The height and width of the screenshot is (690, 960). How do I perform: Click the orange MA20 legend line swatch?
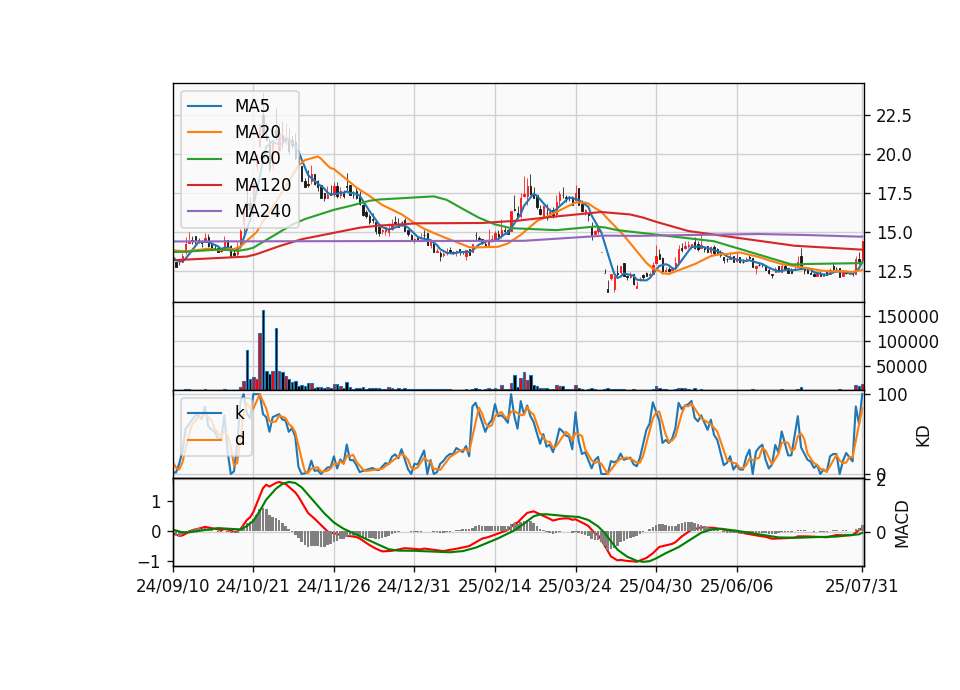pos(204,132)
